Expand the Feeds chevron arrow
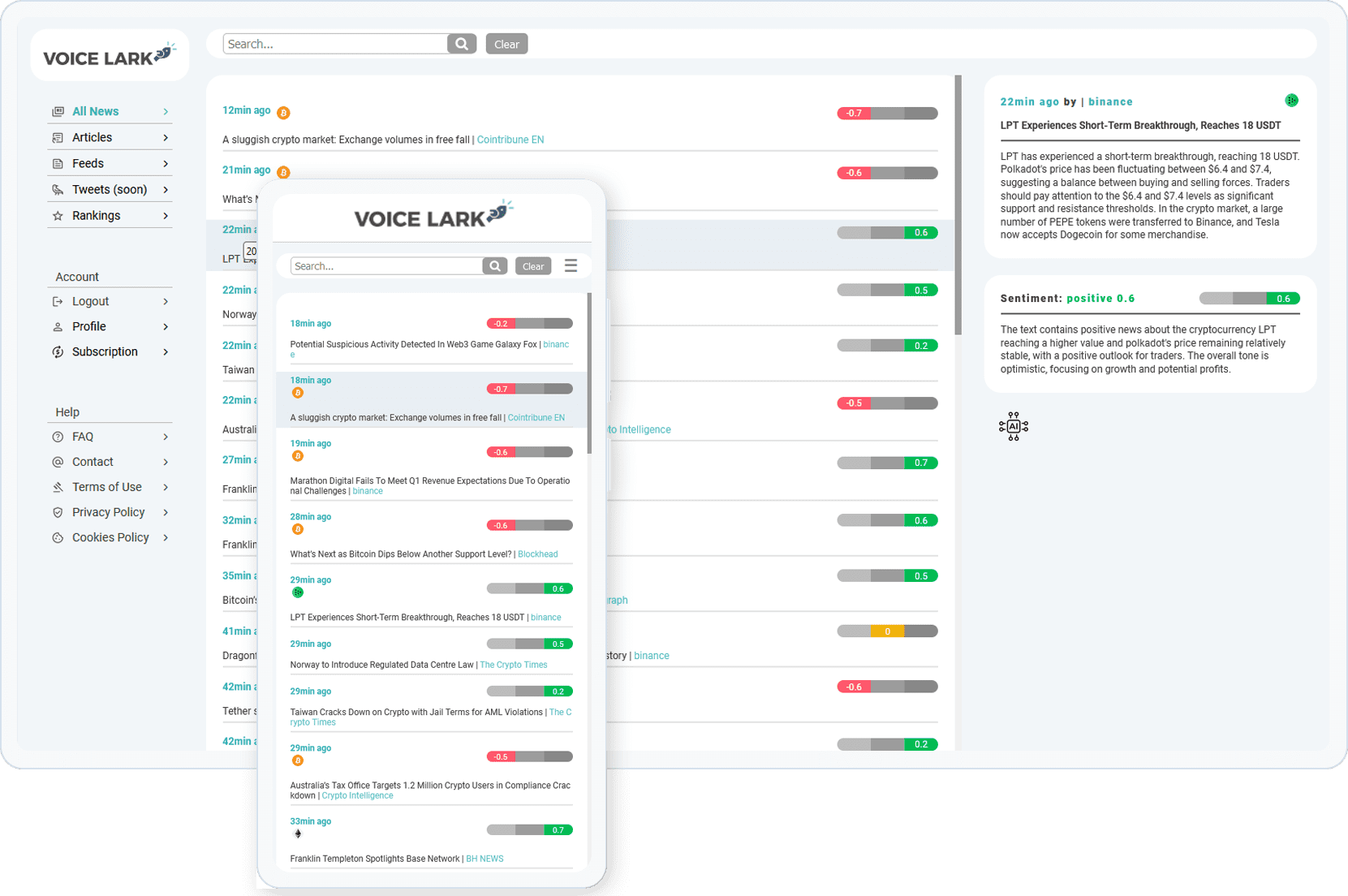 pos(166,164)
